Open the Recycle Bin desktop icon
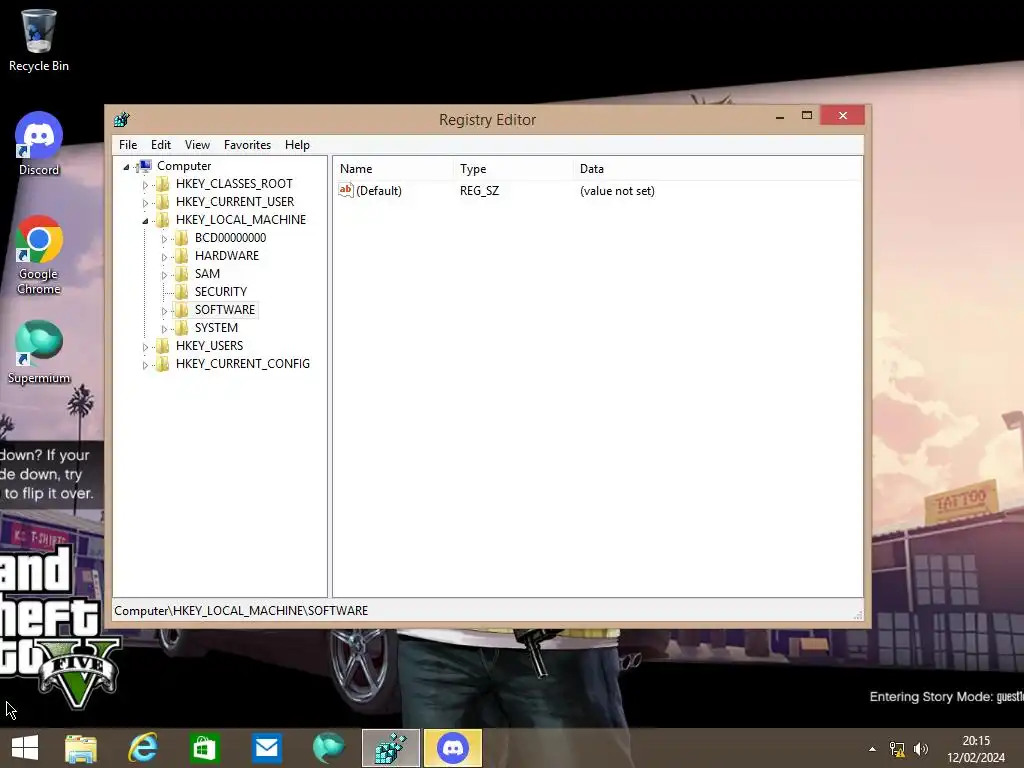Image resolution: width=1024 pixels, height=768 pixels. click(x=39, y=40)
